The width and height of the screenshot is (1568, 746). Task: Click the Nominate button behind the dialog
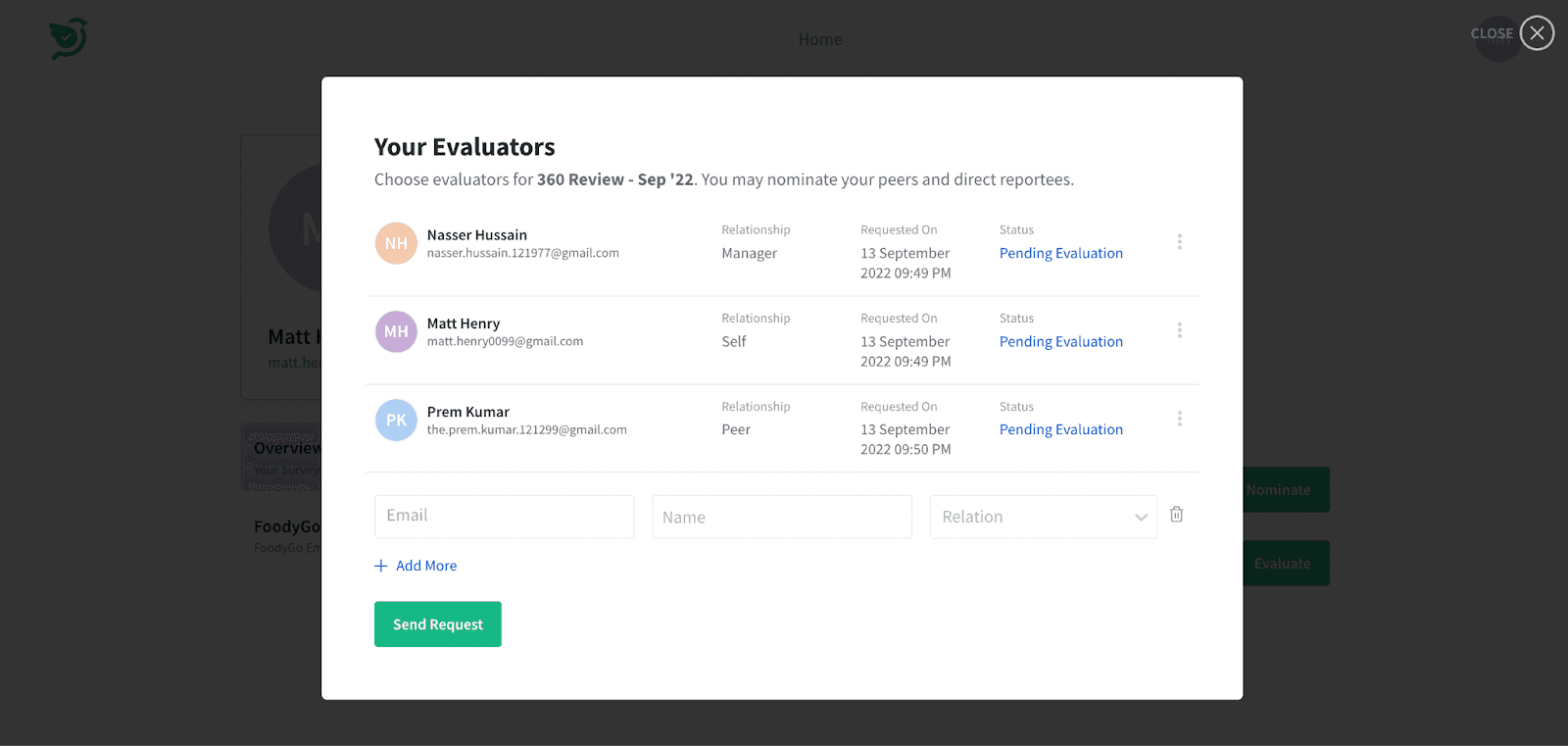(x=1286, y=489)
